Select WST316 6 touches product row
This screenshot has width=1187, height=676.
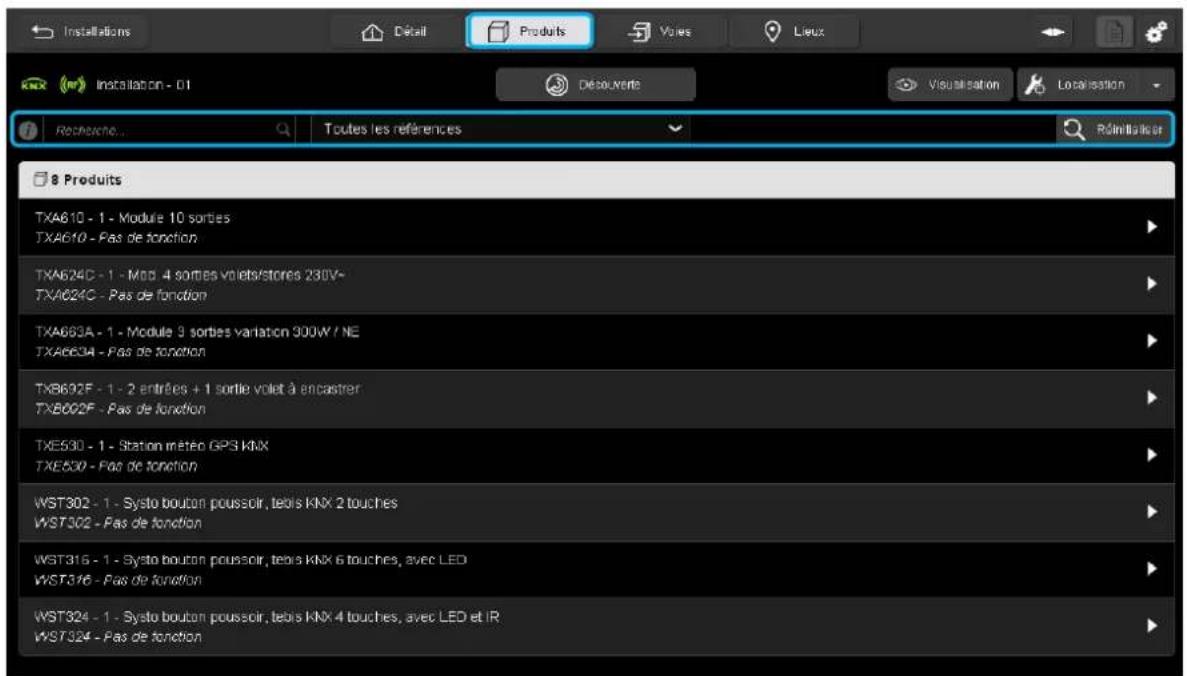[x=597, y=569]
